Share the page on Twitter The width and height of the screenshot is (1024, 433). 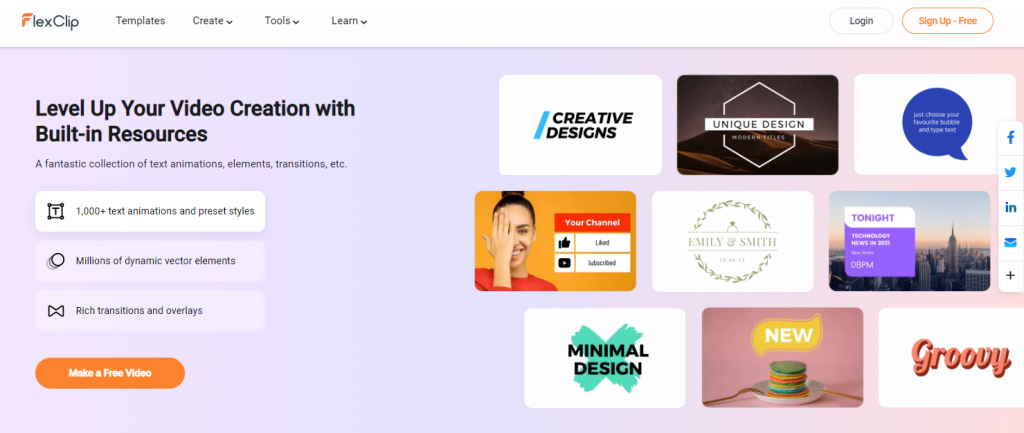(x=1010, y=172)
